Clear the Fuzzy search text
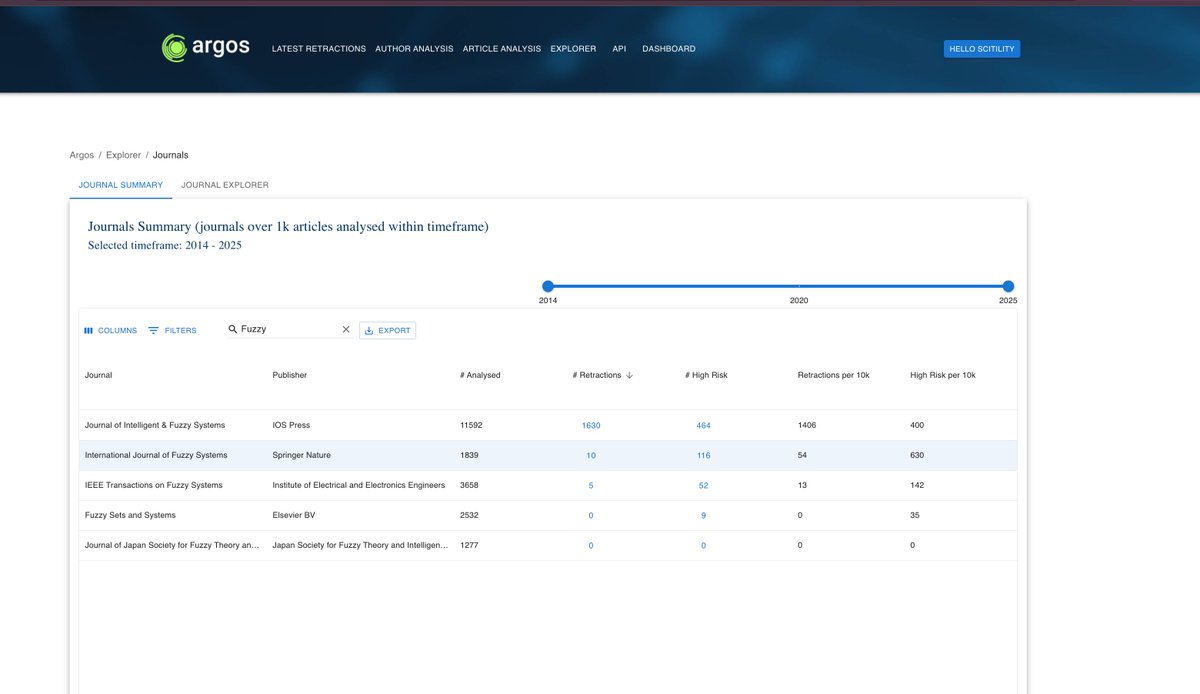The width and height of the screenshot is (1200, 694). click(346, 329)
